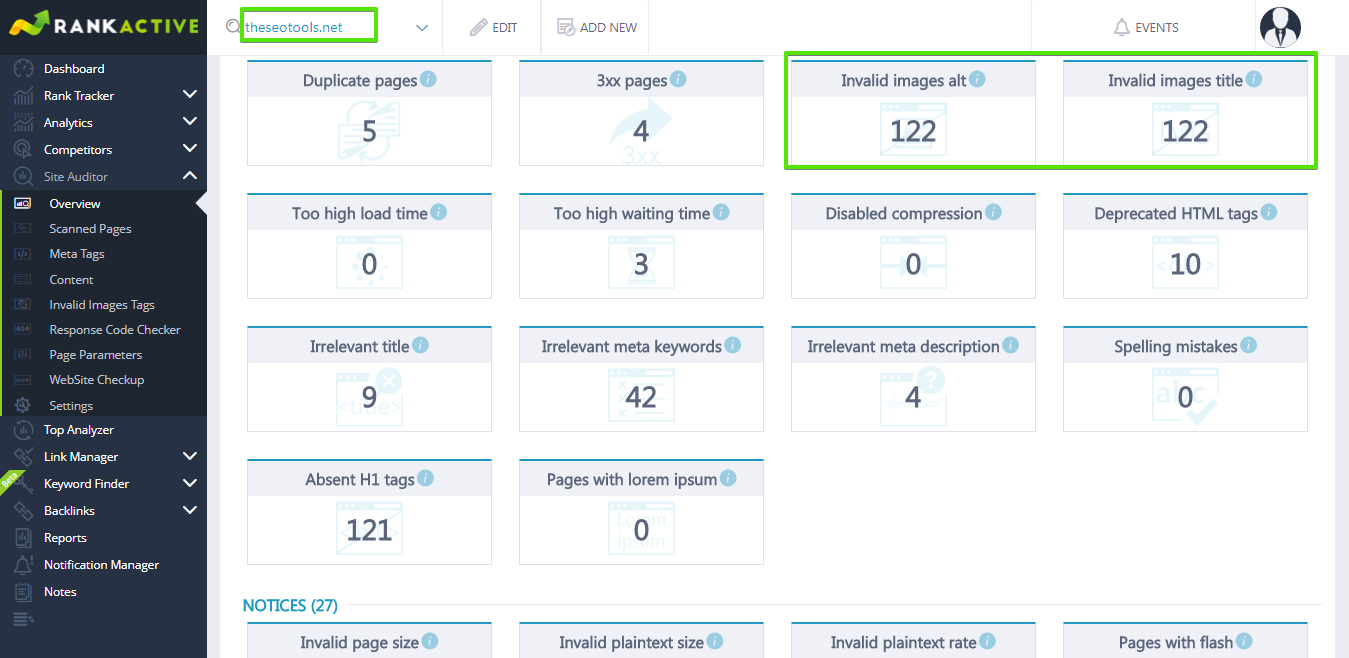Click info icon next to Invalid plaintext rate
Screen dimensions: 1349x658
click(x=988, y=641)
